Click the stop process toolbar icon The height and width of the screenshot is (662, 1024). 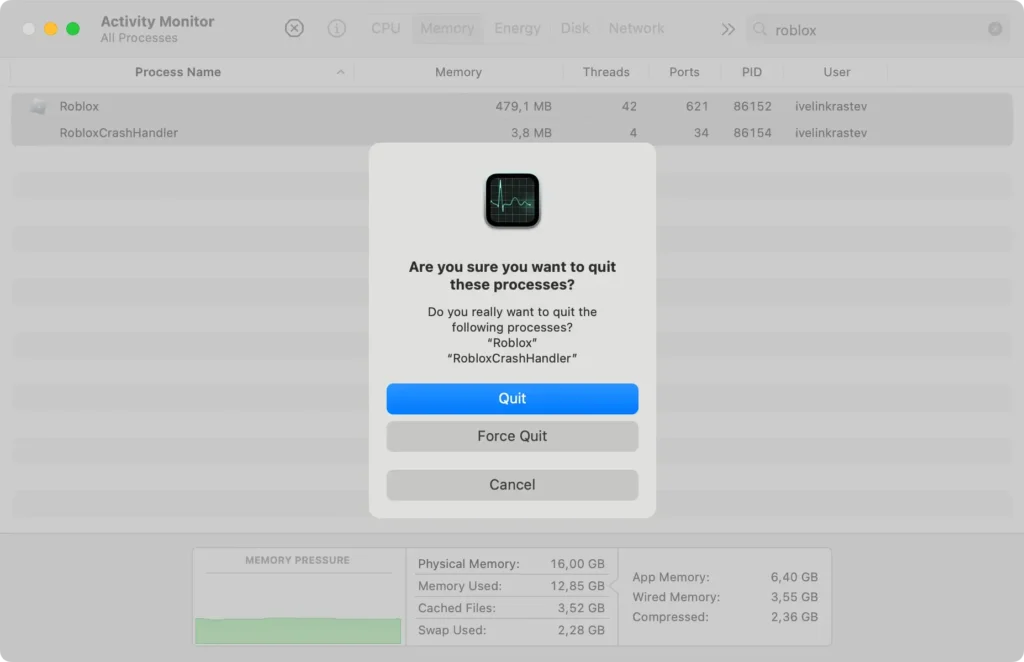[294, 29]
